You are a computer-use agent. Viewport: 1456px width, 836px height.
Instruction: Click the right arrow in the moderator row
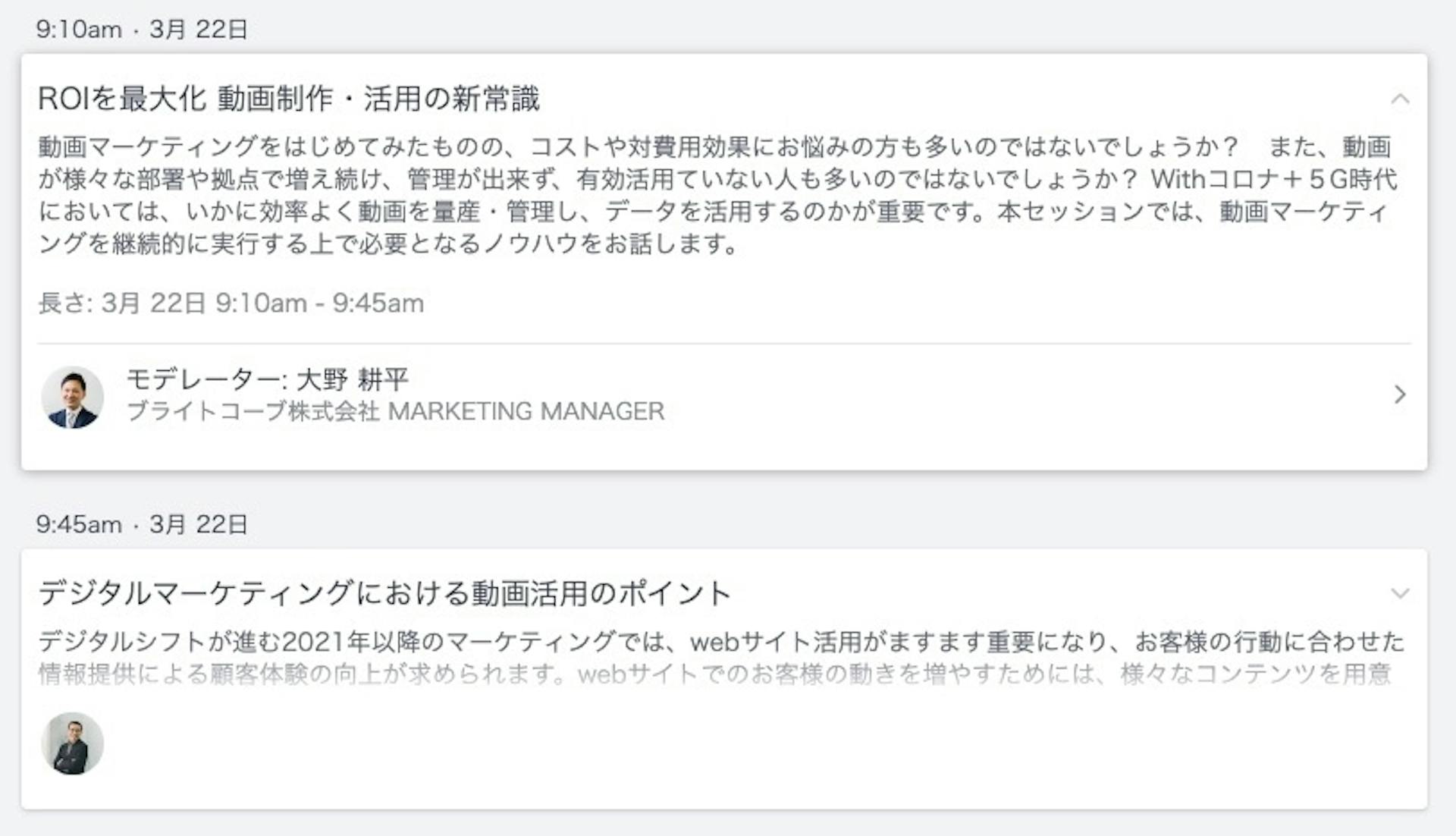point(1400,394)
